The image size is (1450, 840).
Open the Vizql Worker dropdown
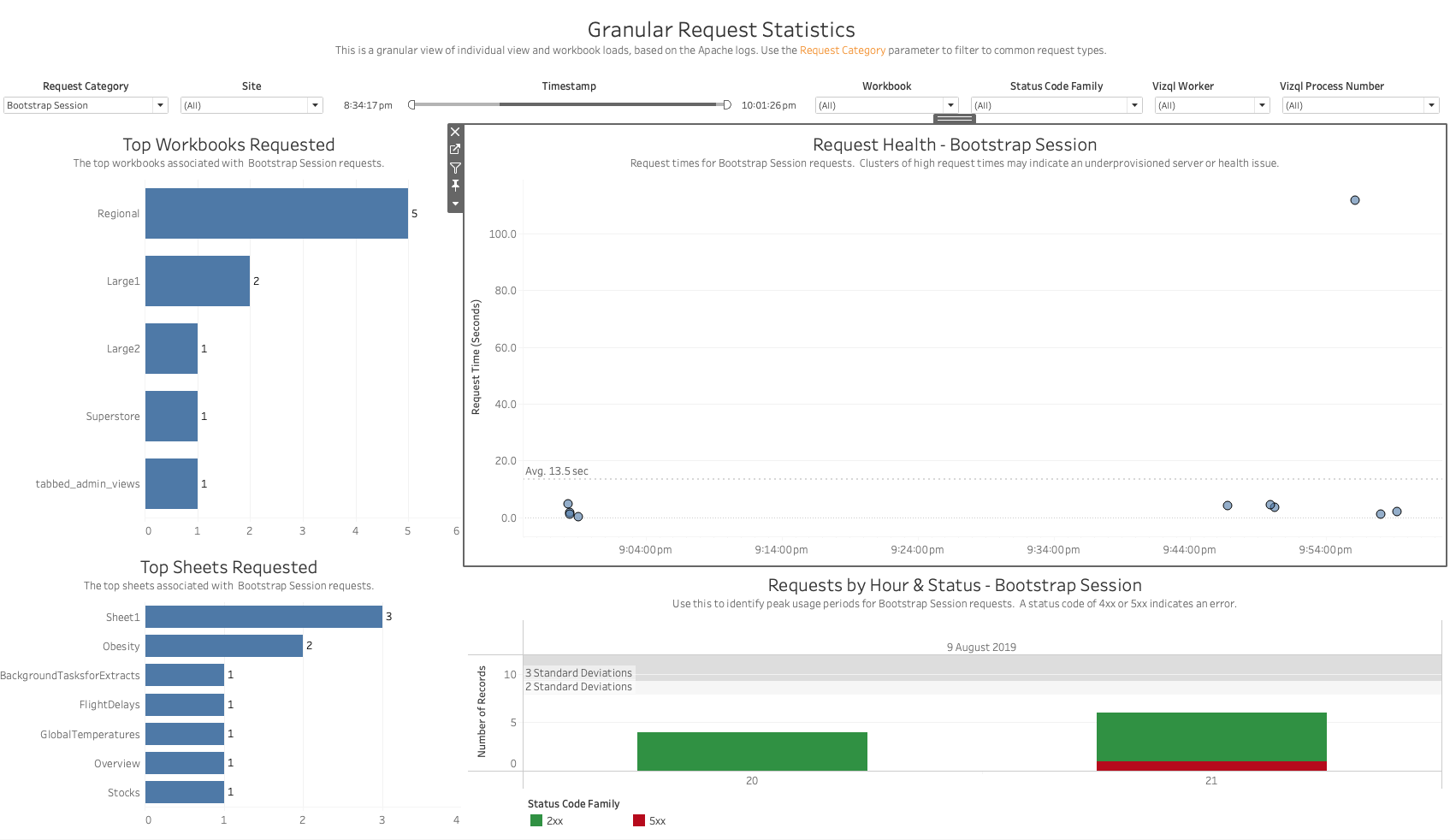[x=1262, y=105]
